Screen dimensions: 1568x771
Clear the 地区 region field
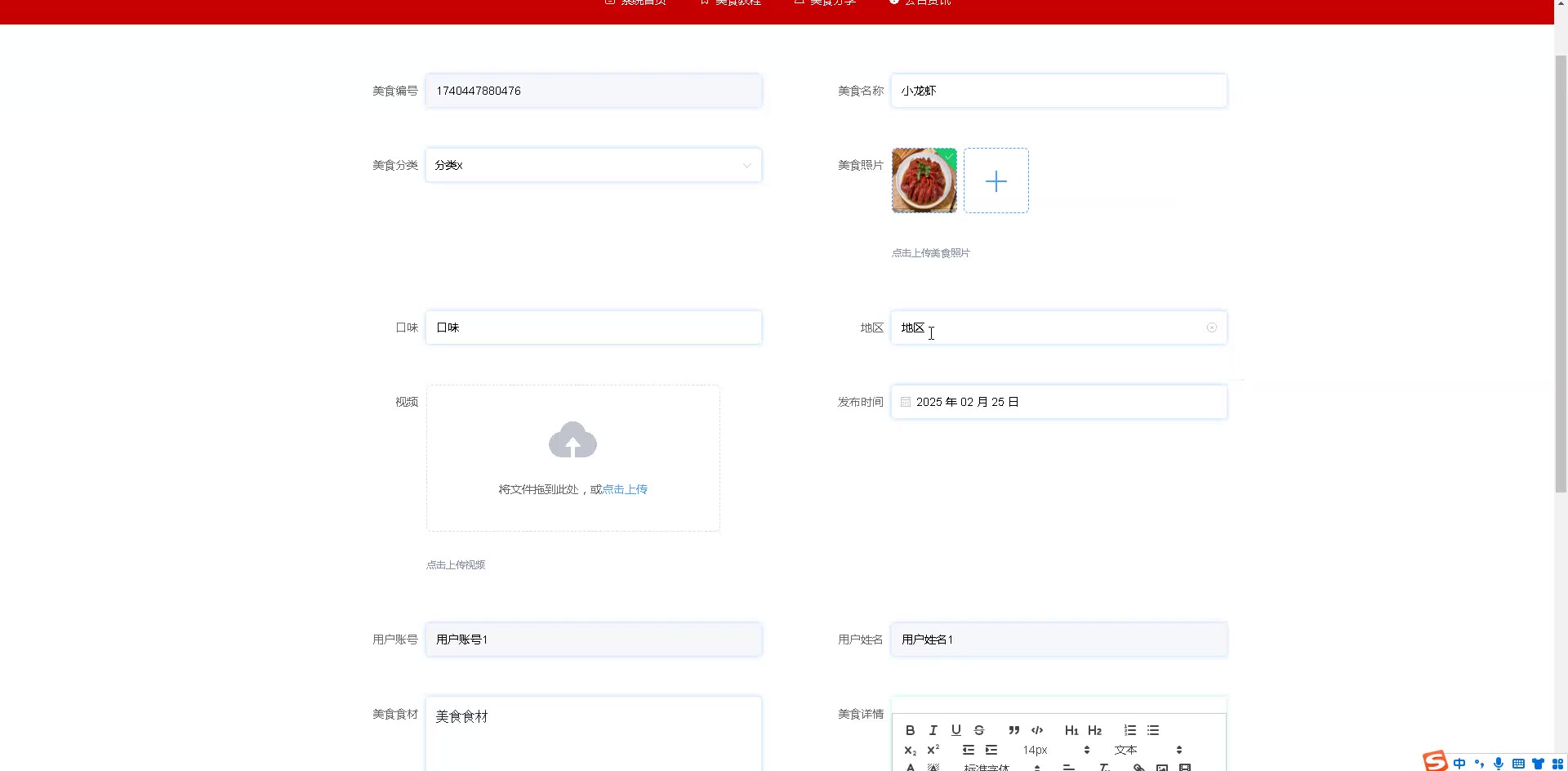click(1212, 328)
